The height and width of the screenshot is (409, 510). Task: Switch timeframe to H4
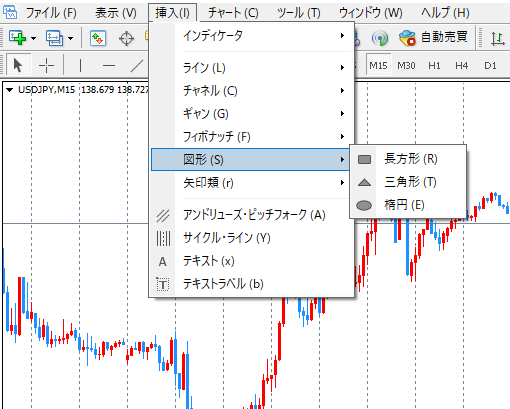462,66
